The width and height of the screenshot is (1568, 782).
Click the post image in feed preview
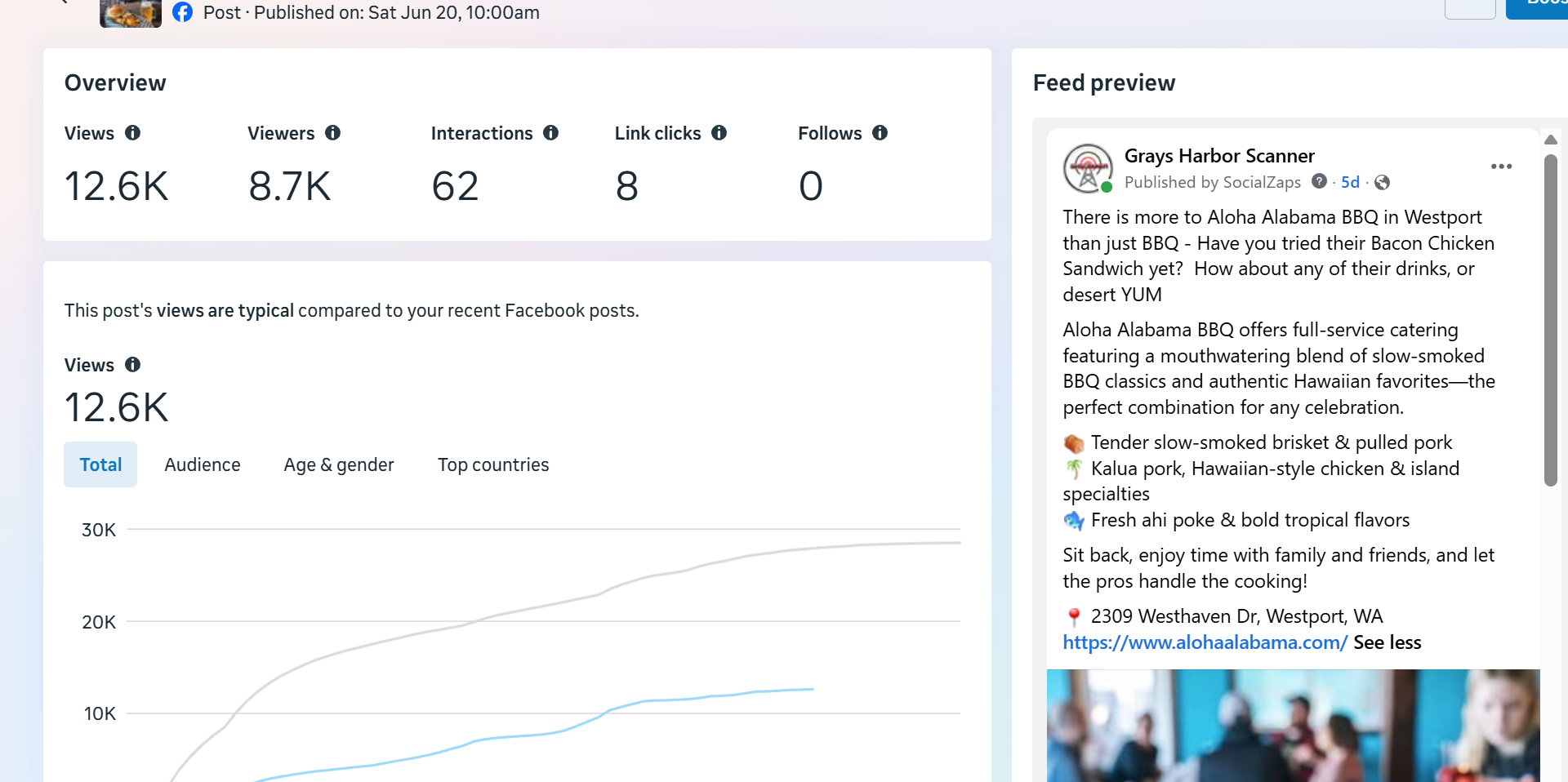click(1293, 726)
